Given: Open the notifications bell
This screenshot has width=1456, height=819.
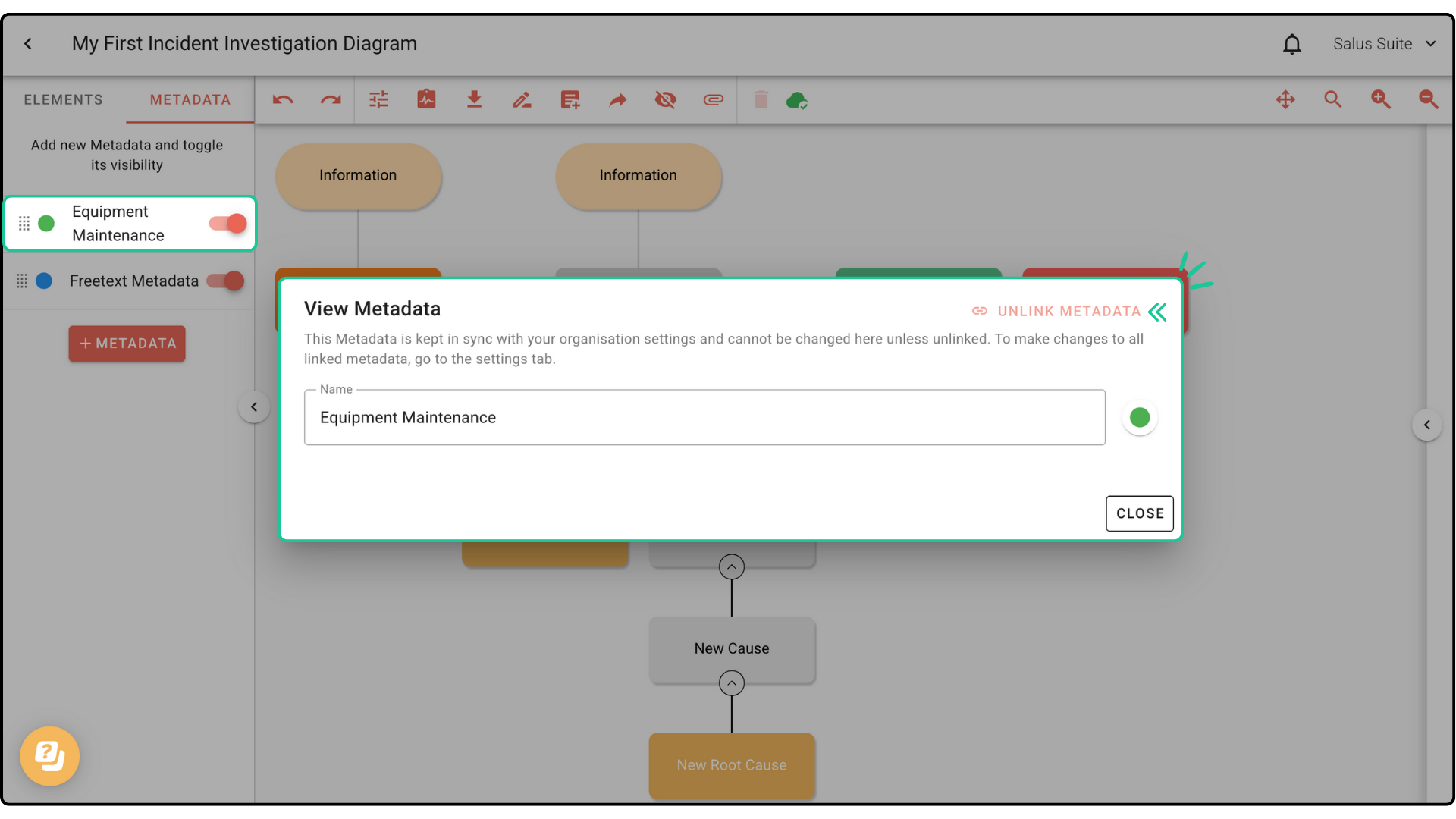Looking at the screenshot, I should point(1291,44).
